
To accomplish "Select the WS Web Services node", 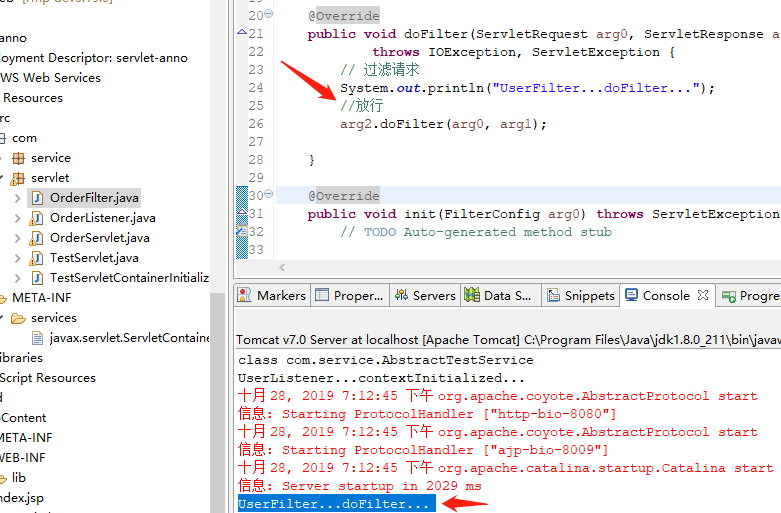I will coord(50,78).
